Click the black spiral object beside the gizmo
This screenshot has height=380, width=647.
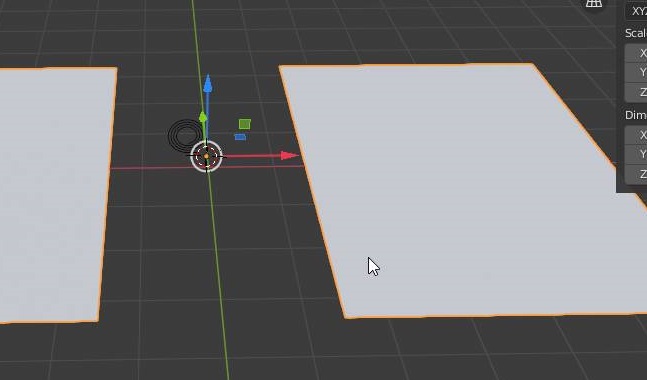point(185,135)
